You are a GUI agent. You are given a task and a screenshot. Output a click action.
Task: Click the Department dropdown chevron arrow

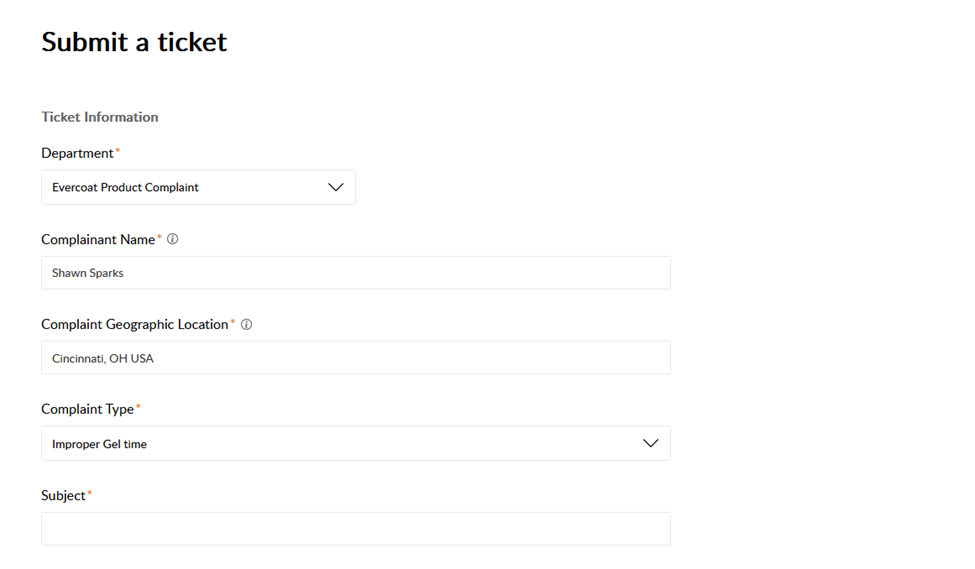pyautogui.click(x=336, y=187)
